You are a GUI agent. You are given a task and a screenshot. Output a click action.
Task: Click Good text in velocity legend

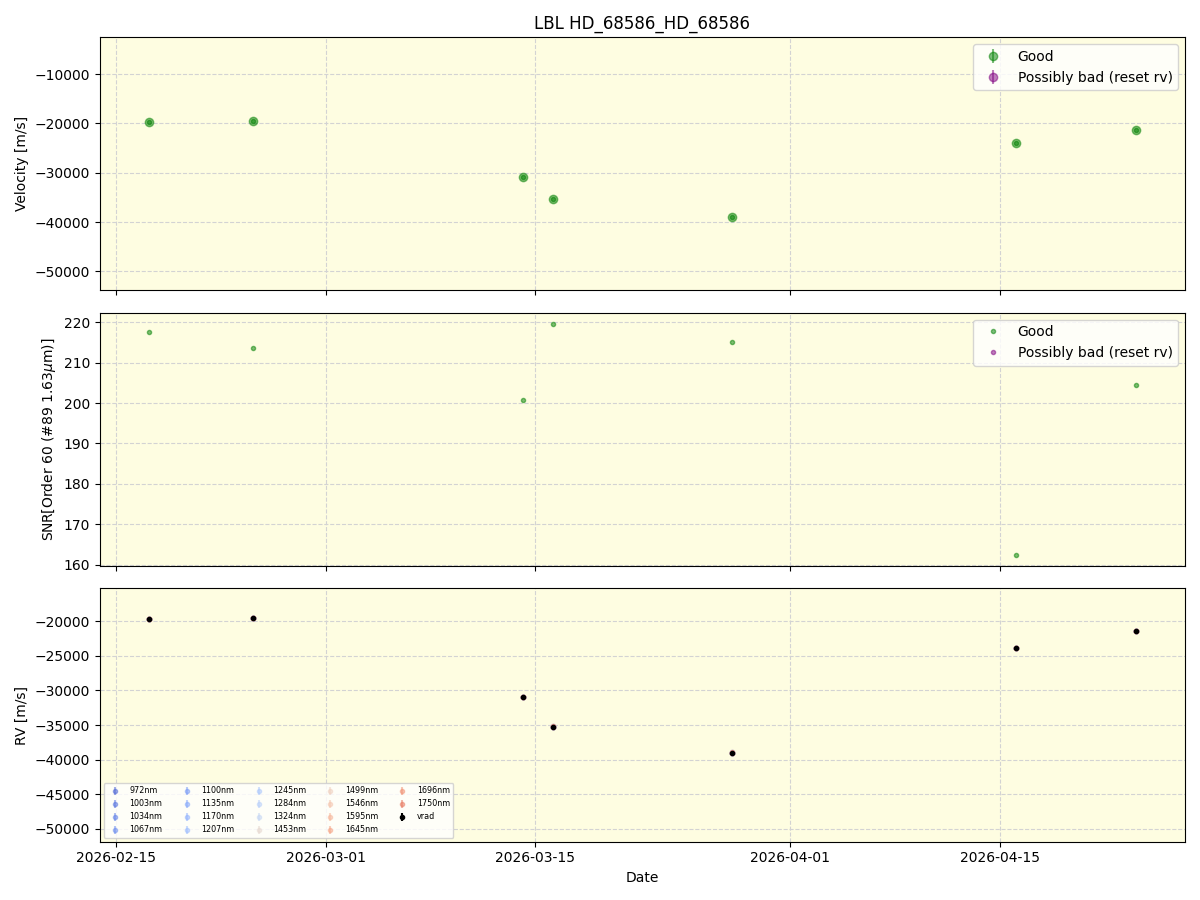(1035, 57)
